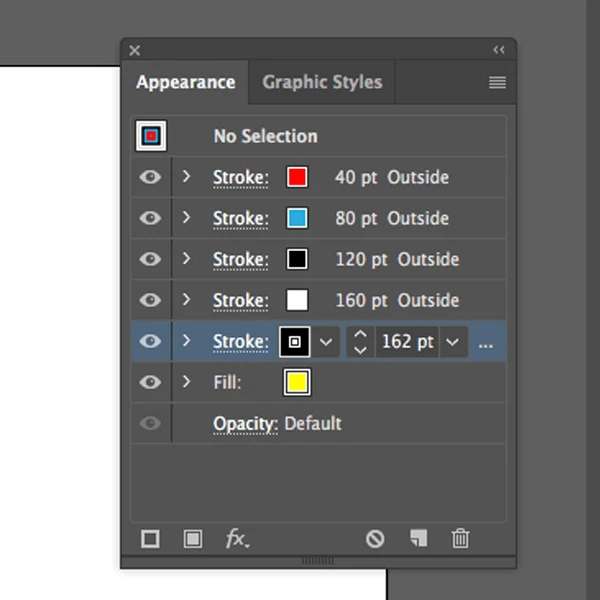Image resolution: width=600 pixels, height=600 pixels.
Task: Switch to the Graphic Styles tab
Action: [x=322, y=82]
